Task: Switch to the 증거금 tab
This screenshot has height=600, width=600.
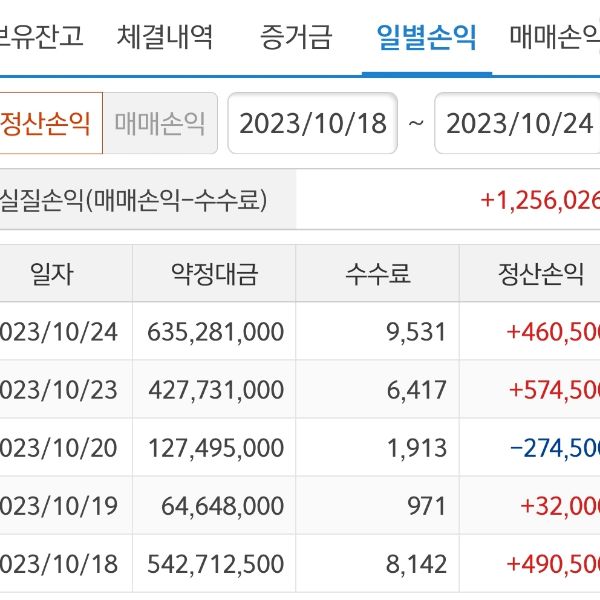Action: click(295, 38)
